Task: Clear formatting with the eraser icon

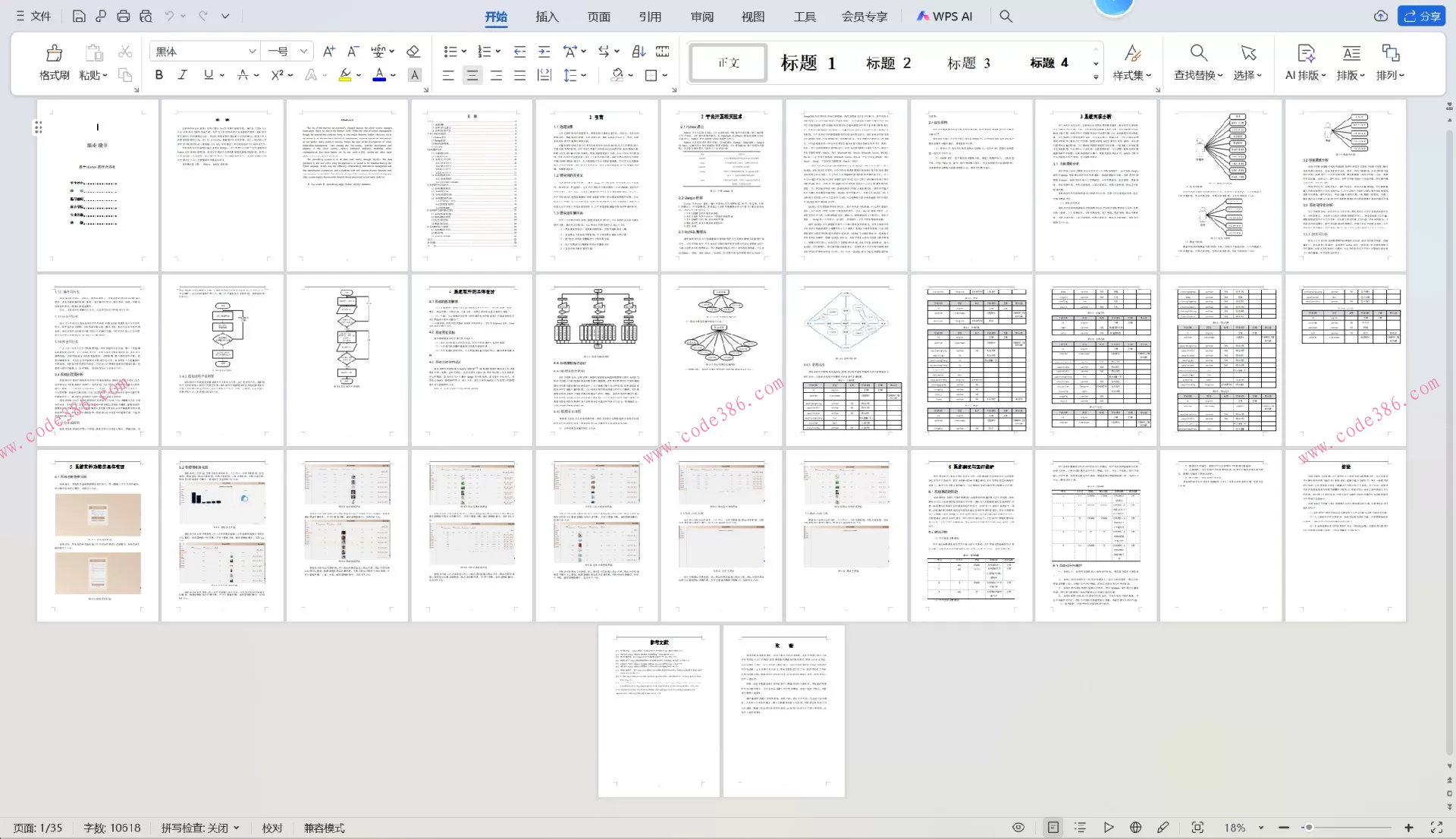Action: point(413,52)
